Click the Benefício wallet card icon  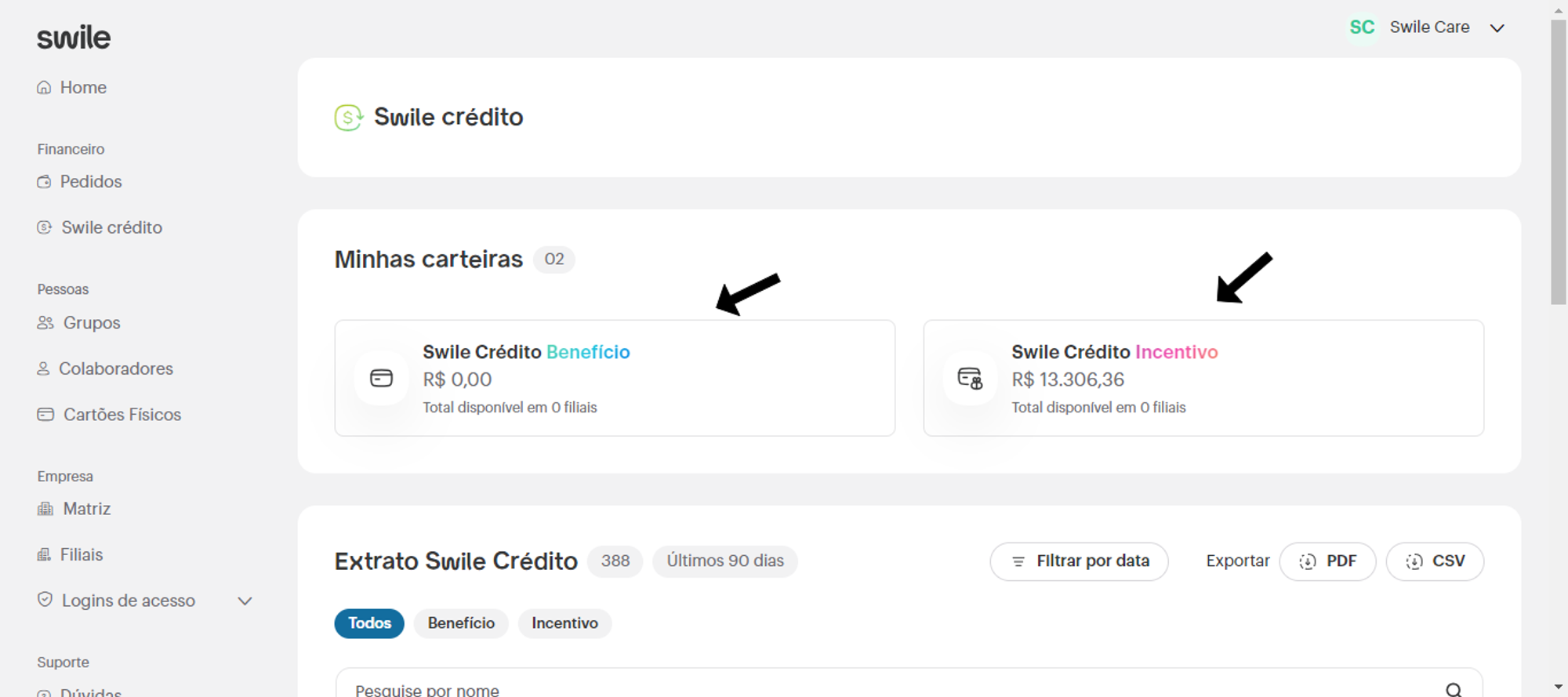382,379
